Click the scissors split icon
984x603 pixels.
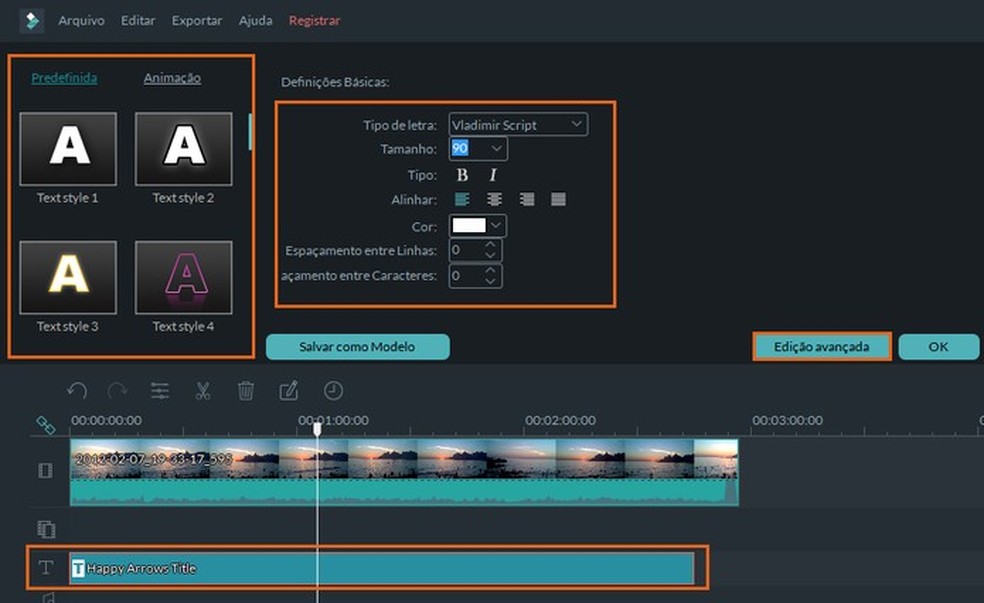pos(203,391)
